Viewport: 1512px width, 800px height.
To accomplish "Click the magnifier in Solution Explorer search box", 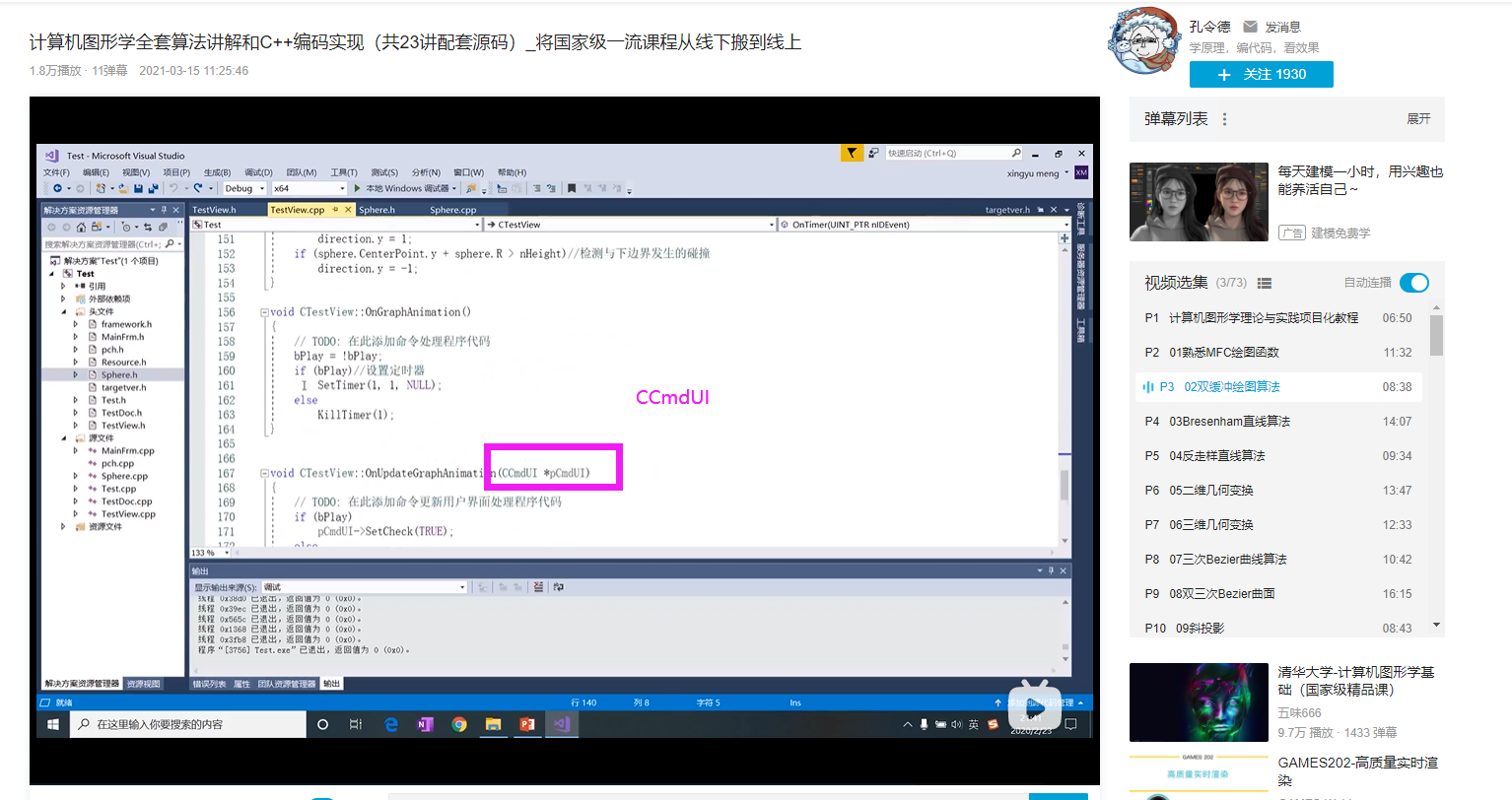I will tap(170, 243).
